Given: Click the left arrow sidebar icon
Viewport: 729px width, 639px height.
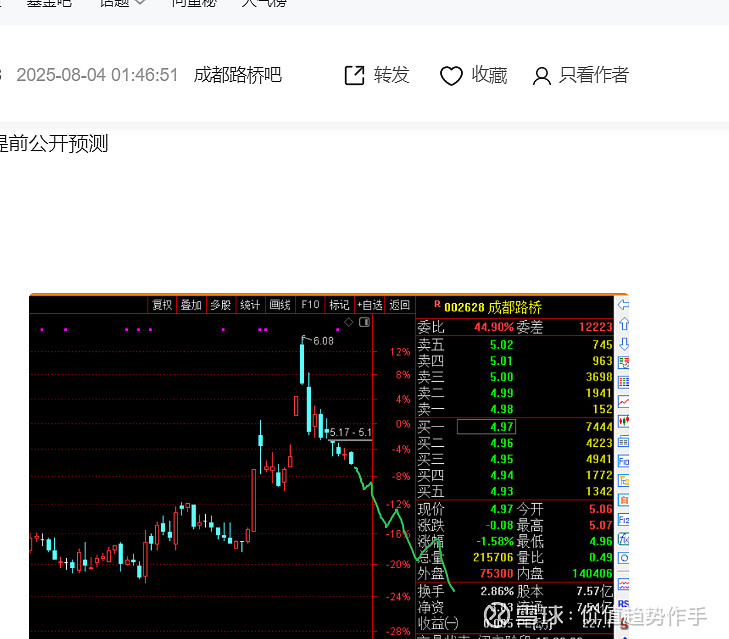Looking at the screenshot, I should [x=623, y=305].
